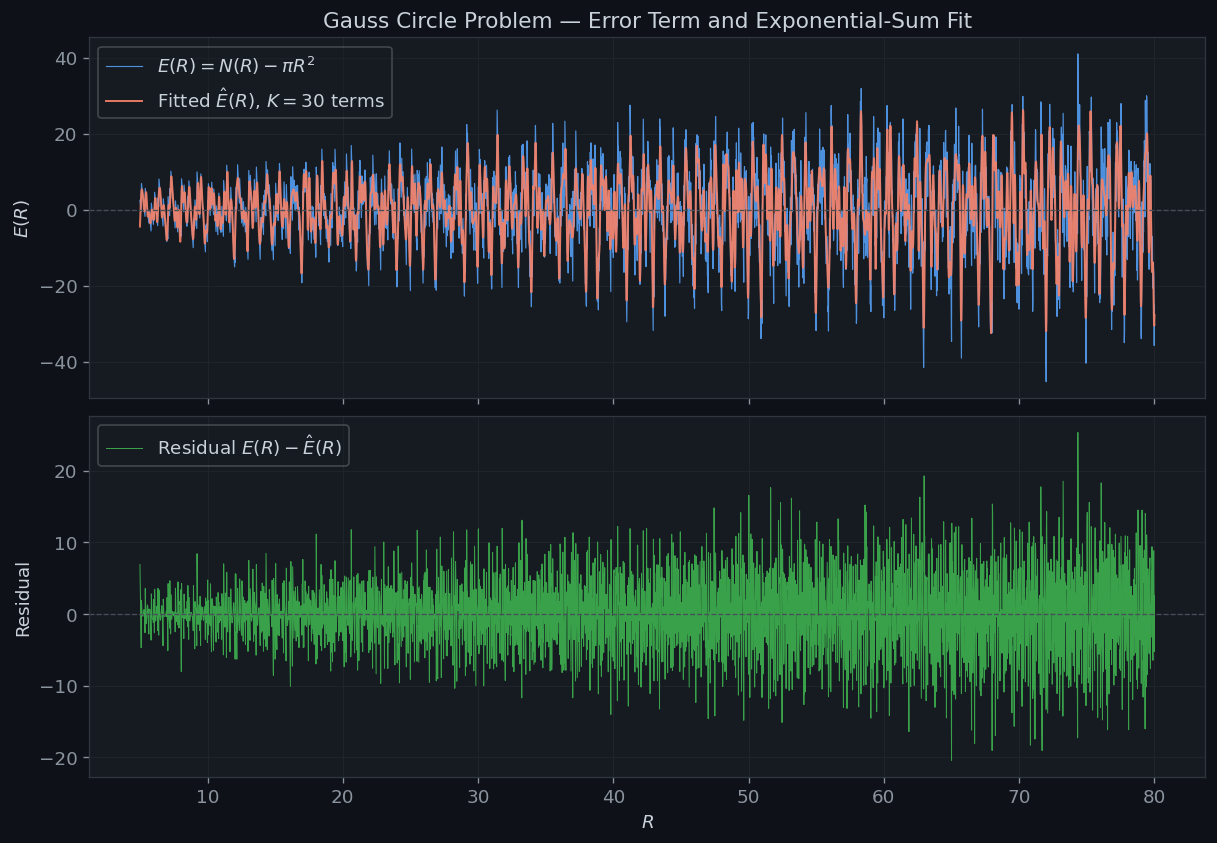
Task: Click the highest green spike in residual plot
Action: [x=1077, y=434]
